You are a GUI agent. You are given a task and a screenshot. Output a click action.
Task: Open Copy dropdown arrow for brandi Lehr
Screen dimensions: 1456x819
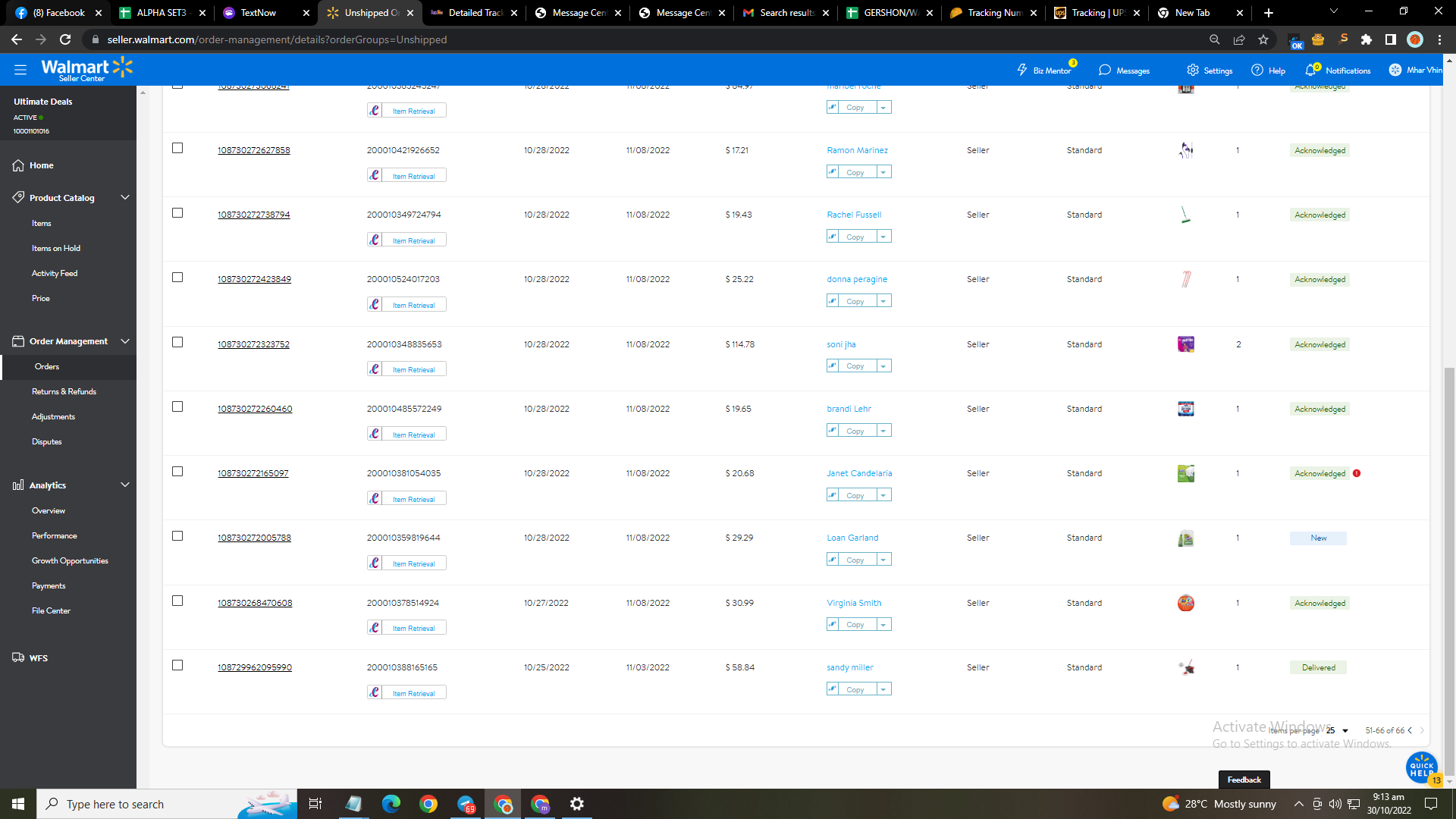pyautogui.click(x=883, y=430)
